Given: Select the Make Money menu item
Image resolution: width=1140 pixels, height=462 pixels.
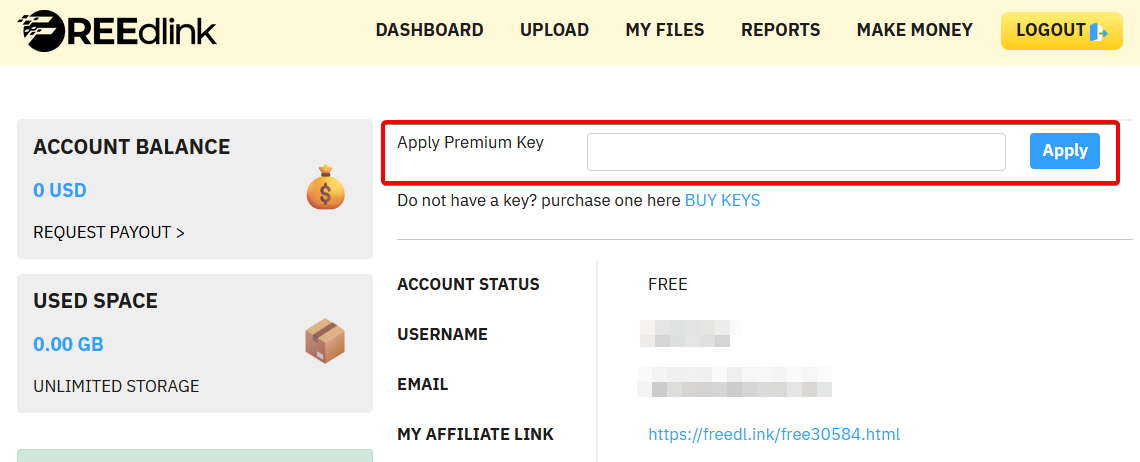Looking at the screenshot, I should coord(914,30).
